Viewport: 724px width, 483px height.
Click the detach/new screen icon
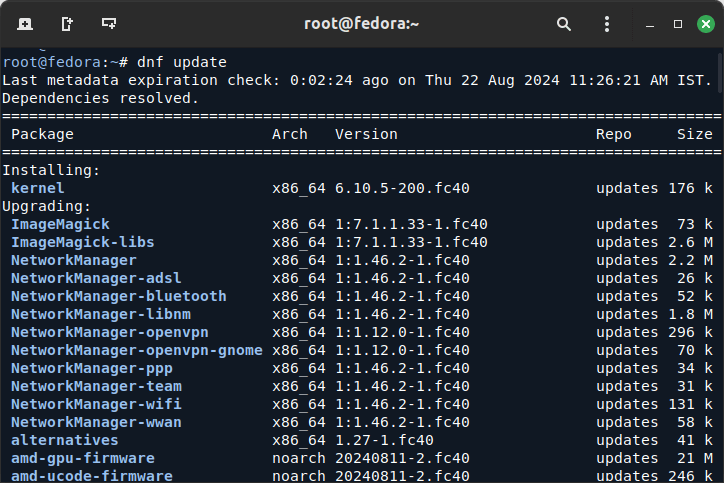click(x=109, y=24)
